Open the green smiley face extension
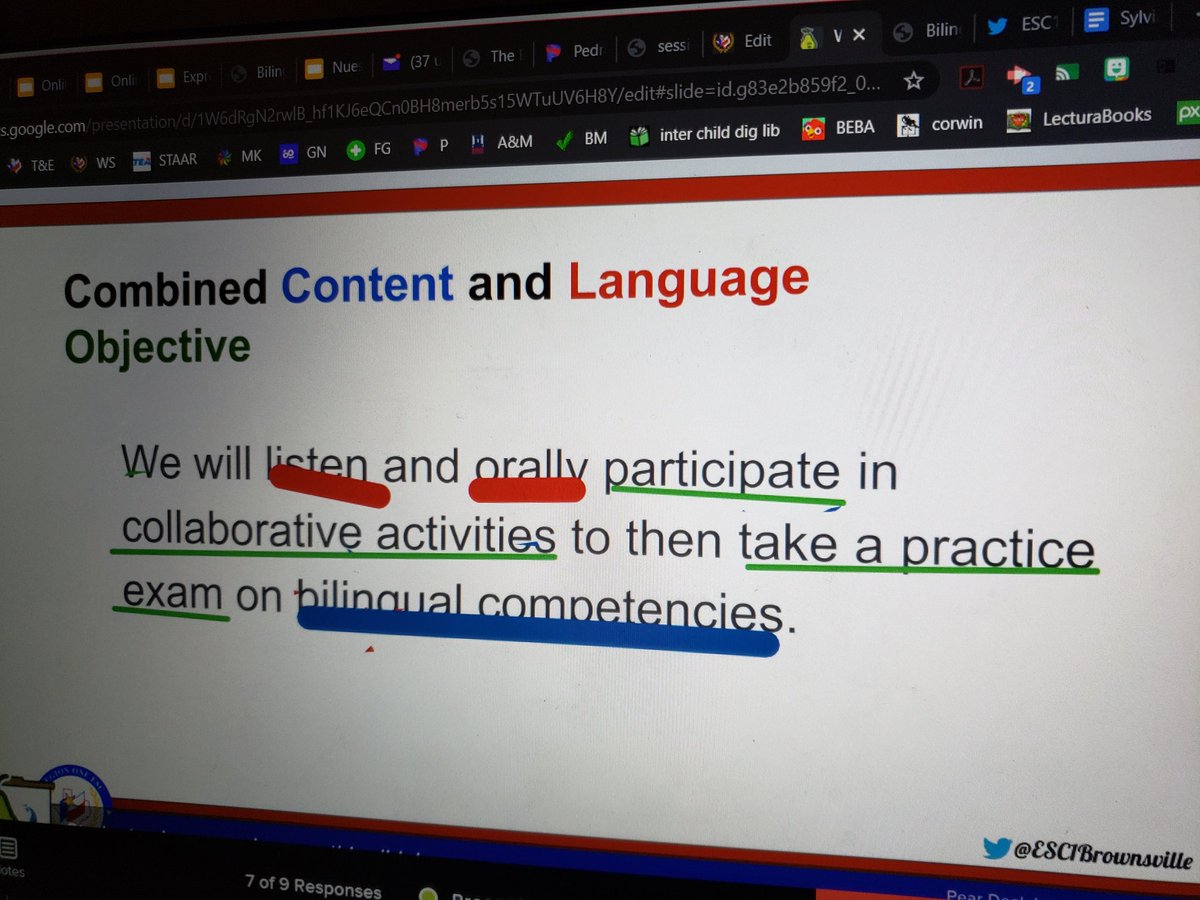This screenshot has height=900, width=1200. pos(1116,68)
